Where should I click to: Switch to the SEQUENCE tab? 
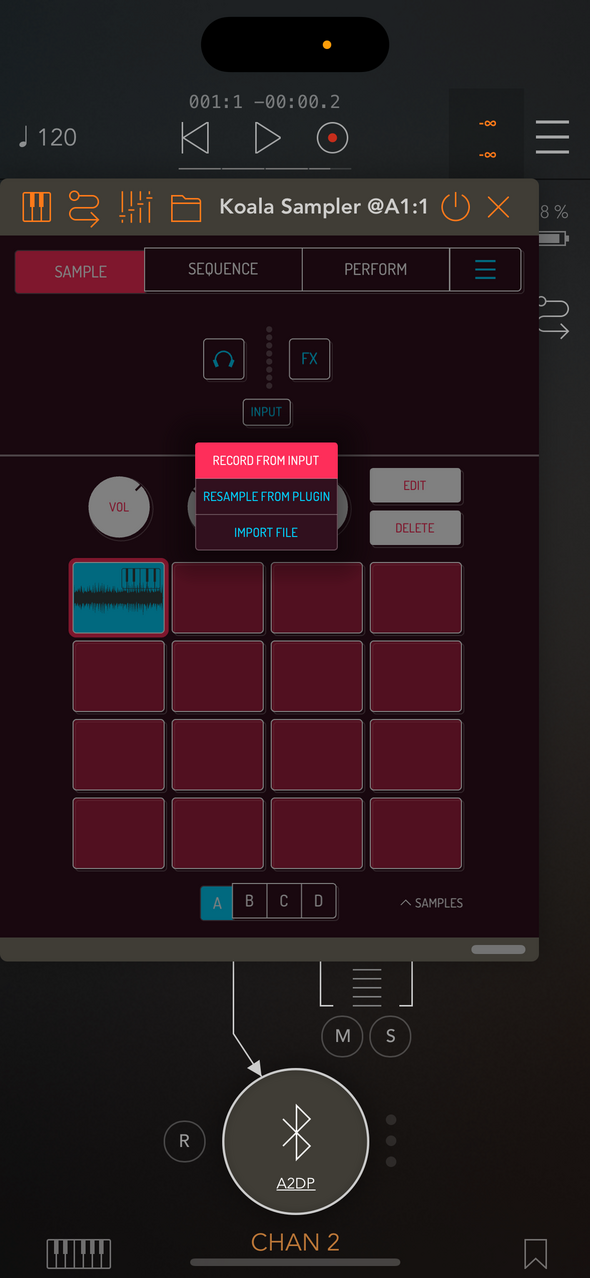pos(223,269)
